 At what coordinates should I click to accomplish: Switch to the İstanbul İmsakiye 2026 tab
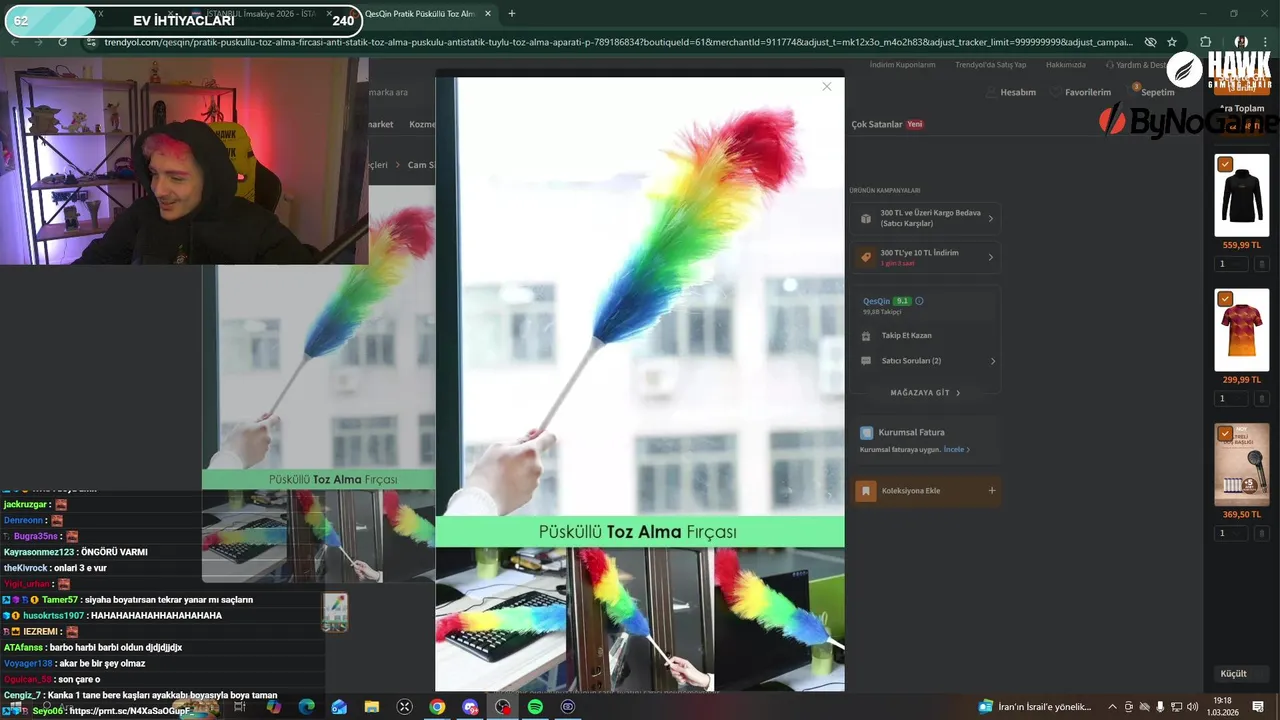pyautogui.click(x=260, y=14)
